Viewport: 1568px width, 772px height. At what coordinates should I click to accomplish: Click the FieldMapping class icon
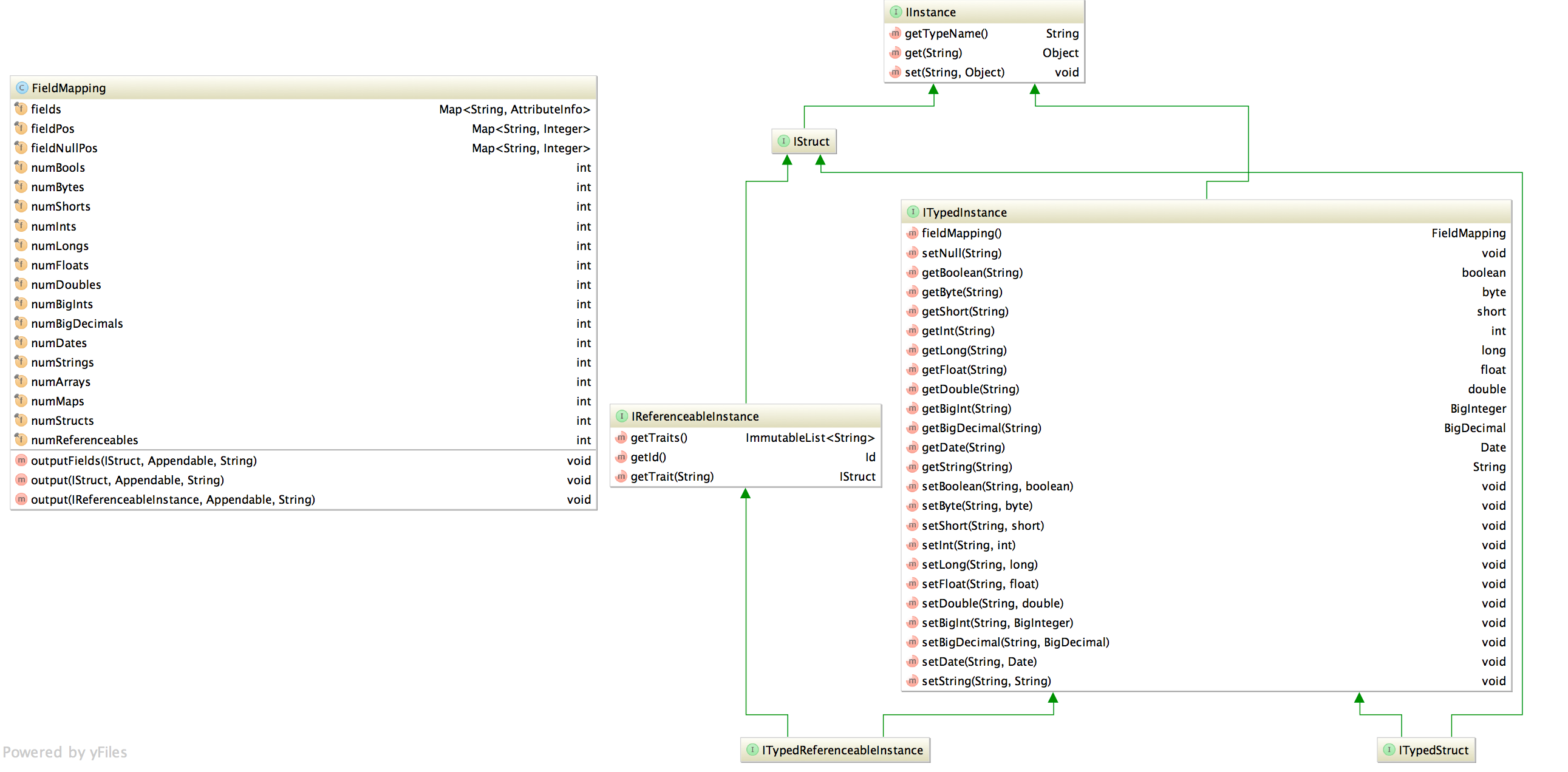[22, 87]
